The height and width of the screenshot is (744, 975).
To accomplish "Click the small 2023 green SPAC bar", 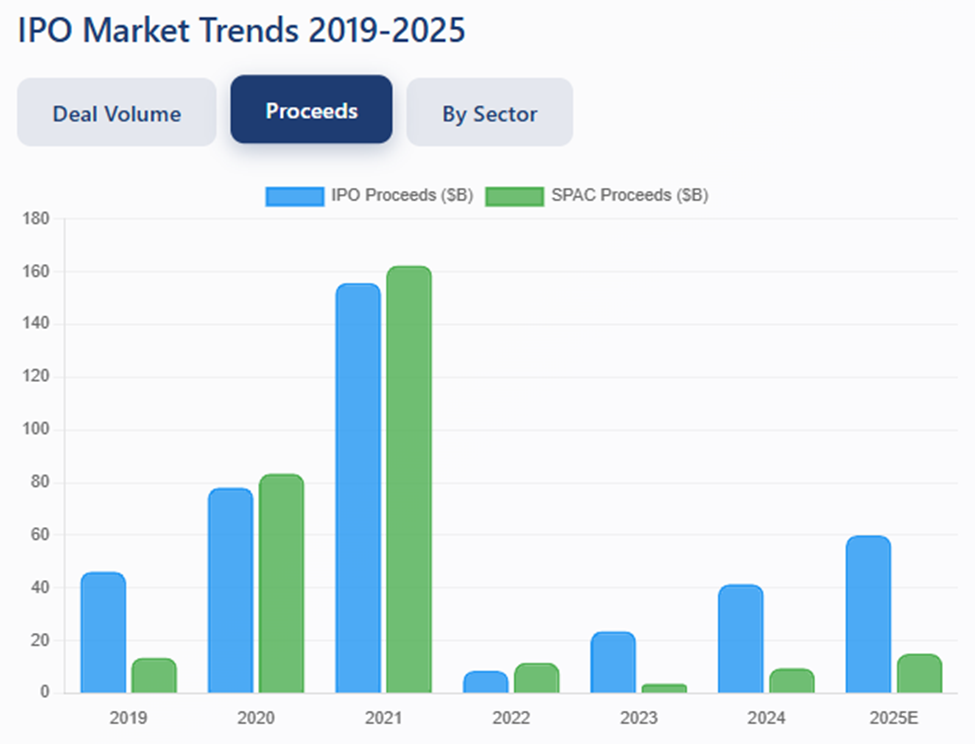I will pyautogui.click(x=664, y=688).
